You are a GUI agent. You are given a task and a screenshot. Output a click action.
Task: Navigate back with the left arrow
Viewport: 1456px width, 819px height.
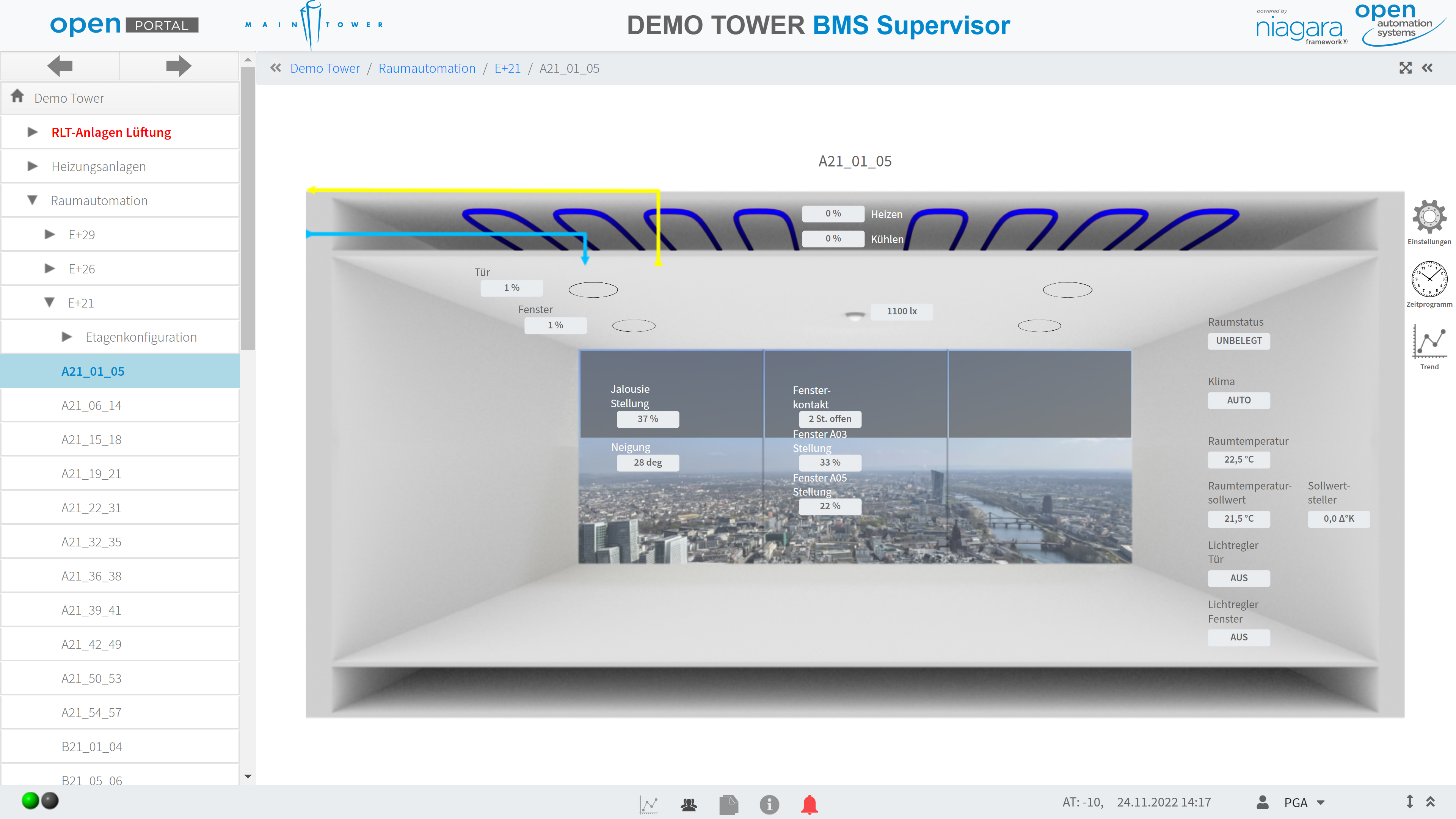click(60, 66)
